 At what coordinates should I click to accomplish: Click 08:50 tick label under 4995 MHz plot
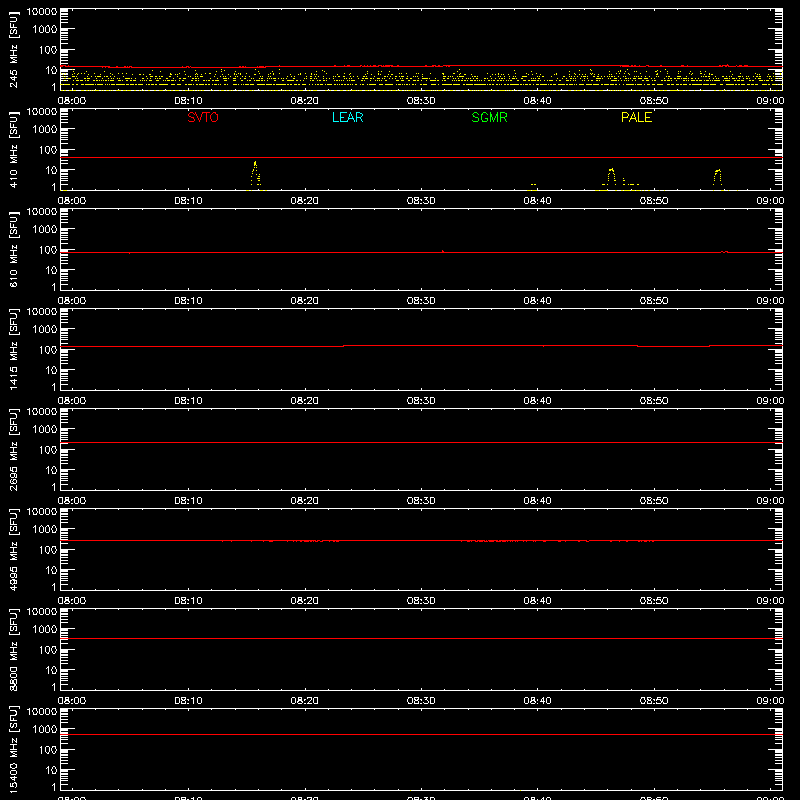[654, 601]
